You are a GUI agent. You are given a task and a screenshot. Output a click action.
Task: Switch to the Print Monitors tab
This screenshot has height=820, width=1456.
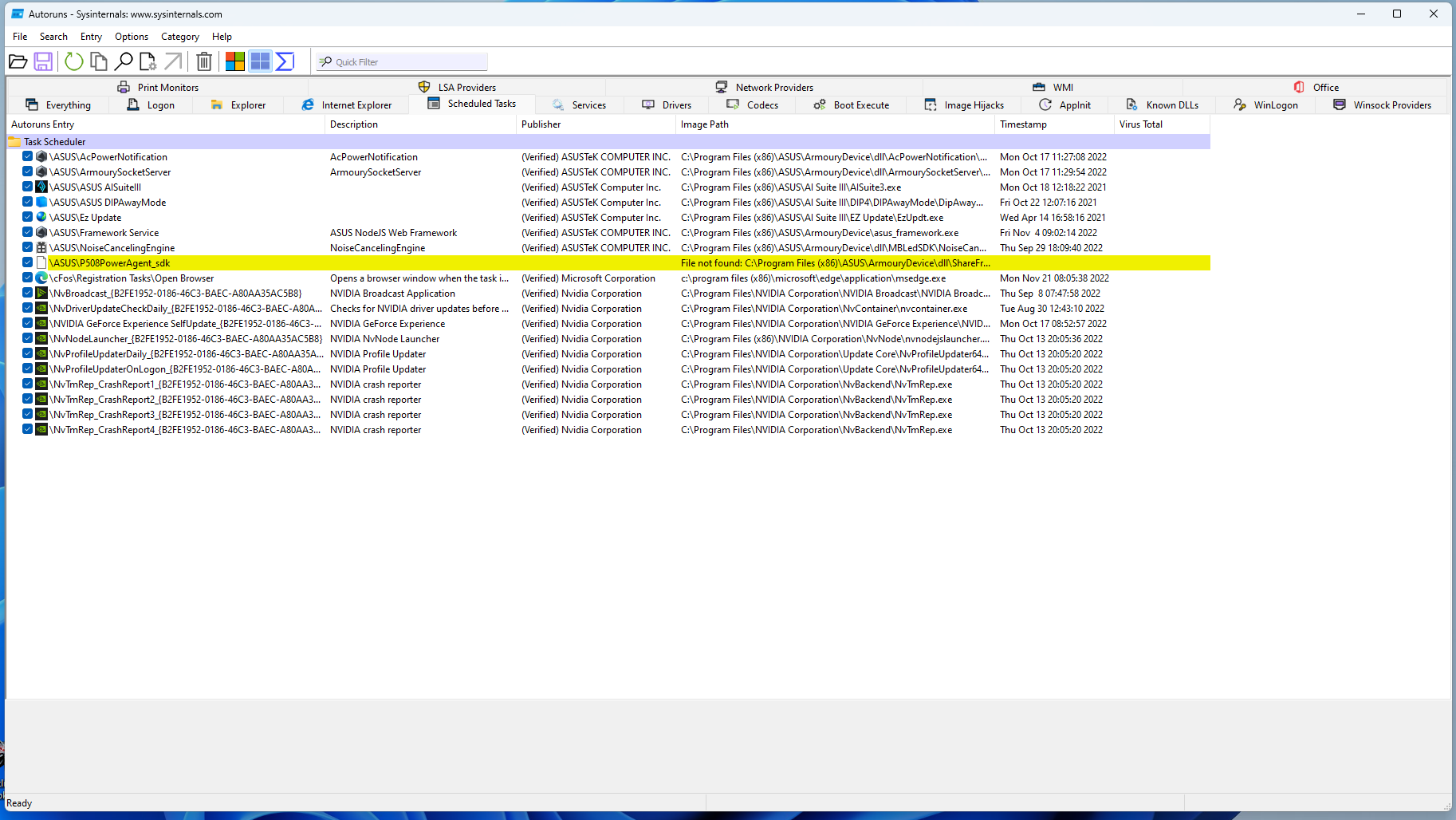(158, 88)
